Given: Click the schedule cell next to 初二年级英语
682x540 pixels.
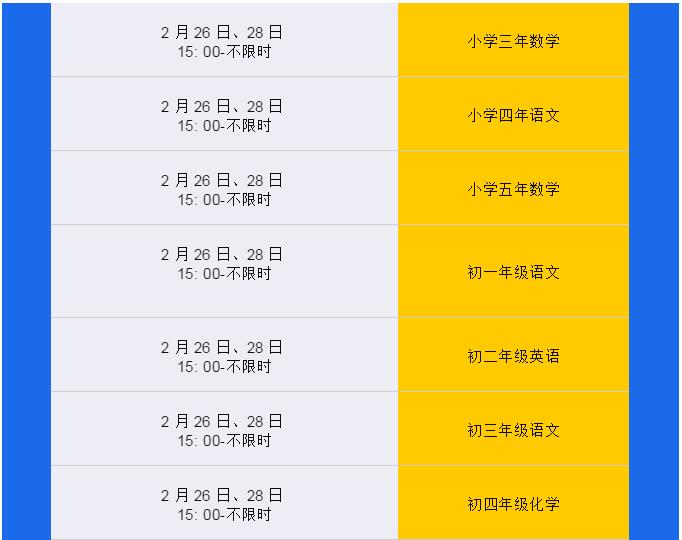Looking at the screenshot, I should [224, 356].
